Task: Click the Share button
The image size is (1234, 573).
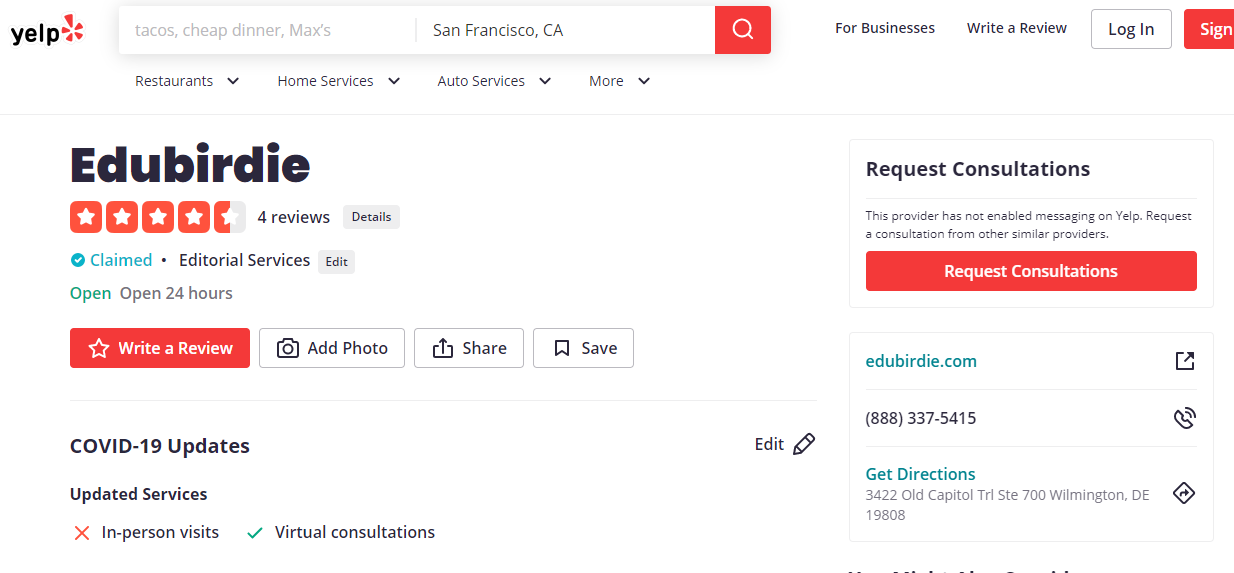Action: 469,348
